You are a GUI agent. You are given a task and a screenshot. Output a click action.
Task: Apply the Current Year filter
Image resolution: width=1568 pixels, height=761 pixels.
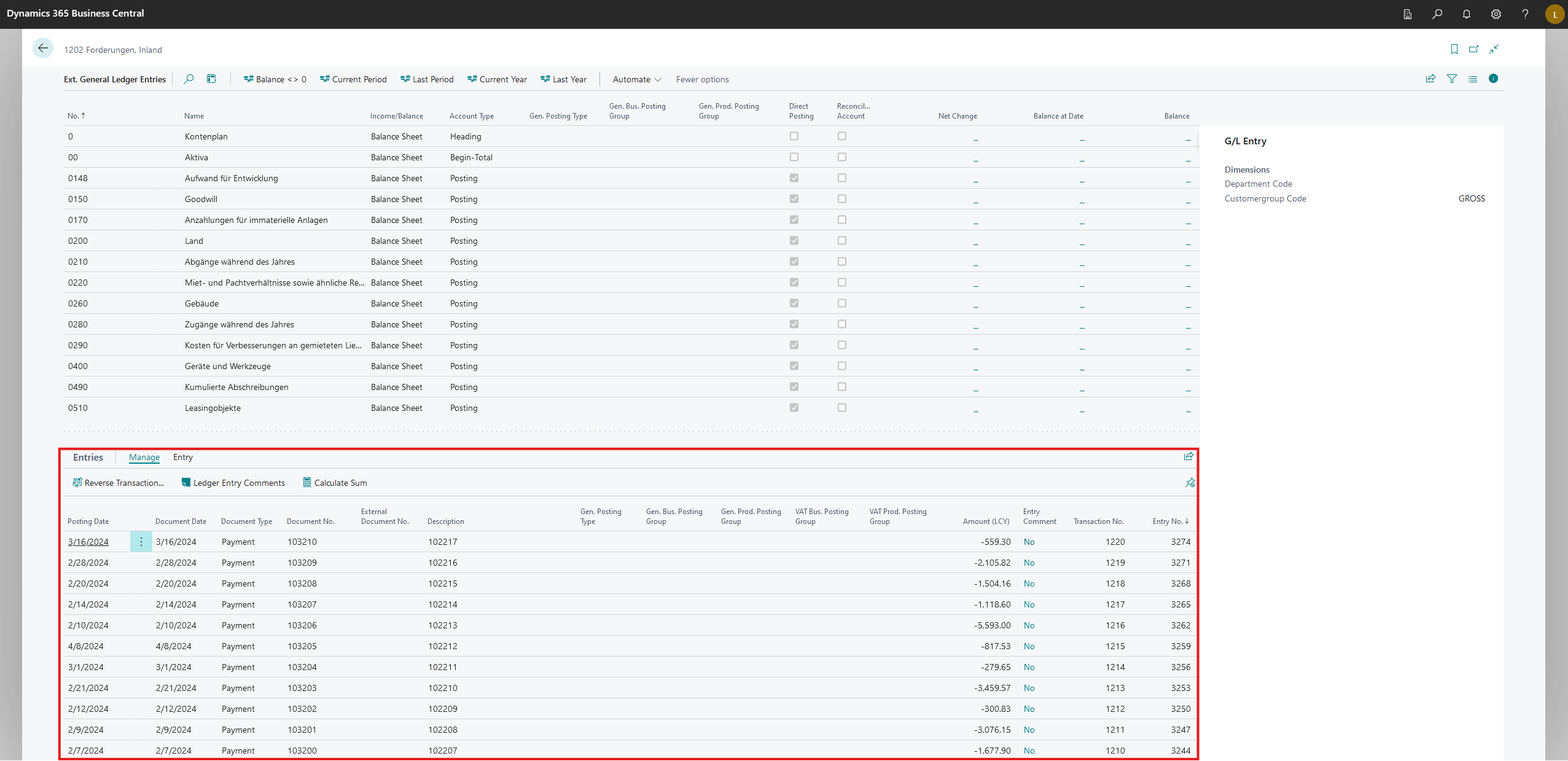point(497,79)
